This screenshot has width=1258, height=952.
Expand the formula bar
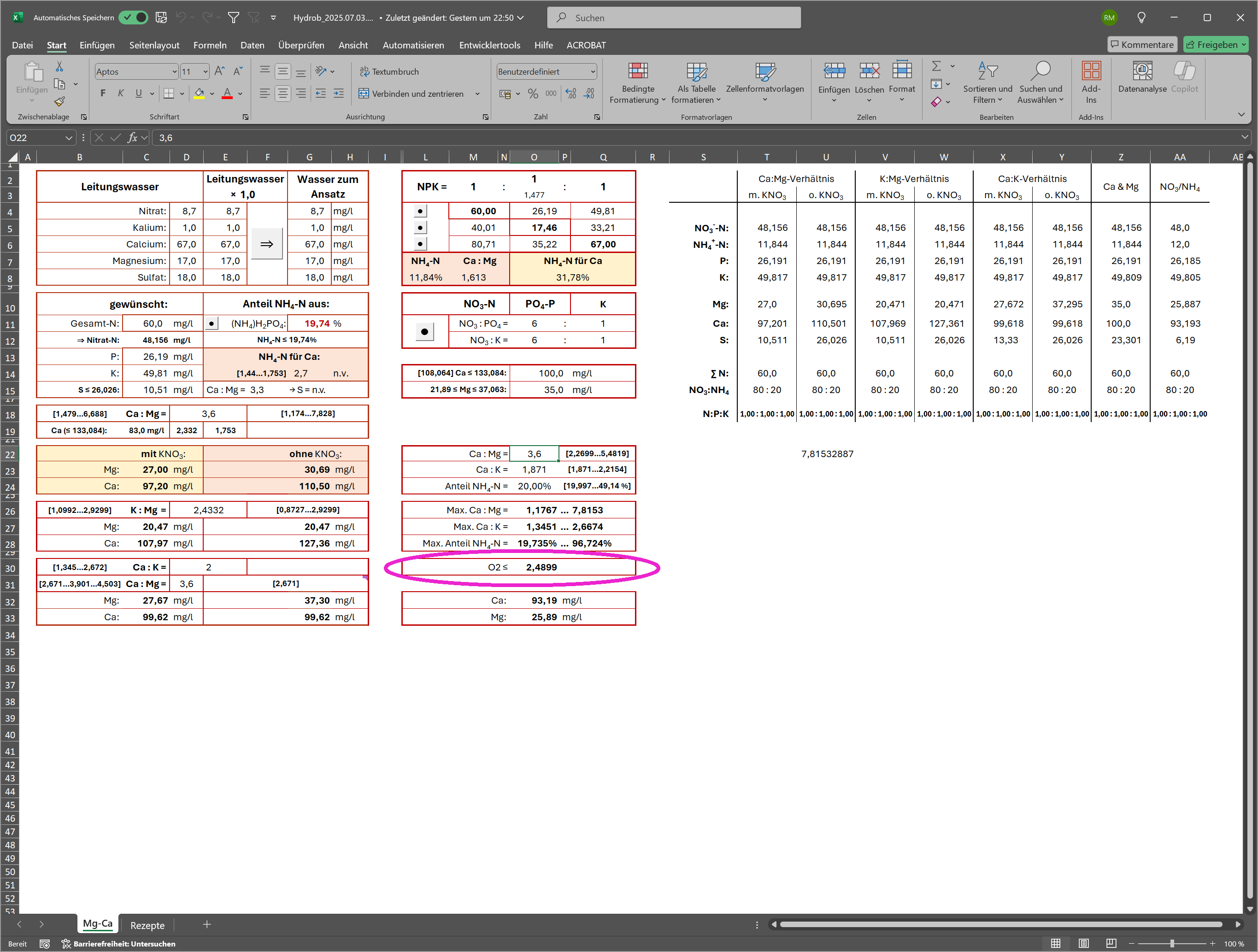pyautogui.click(x=1245, y=137)
